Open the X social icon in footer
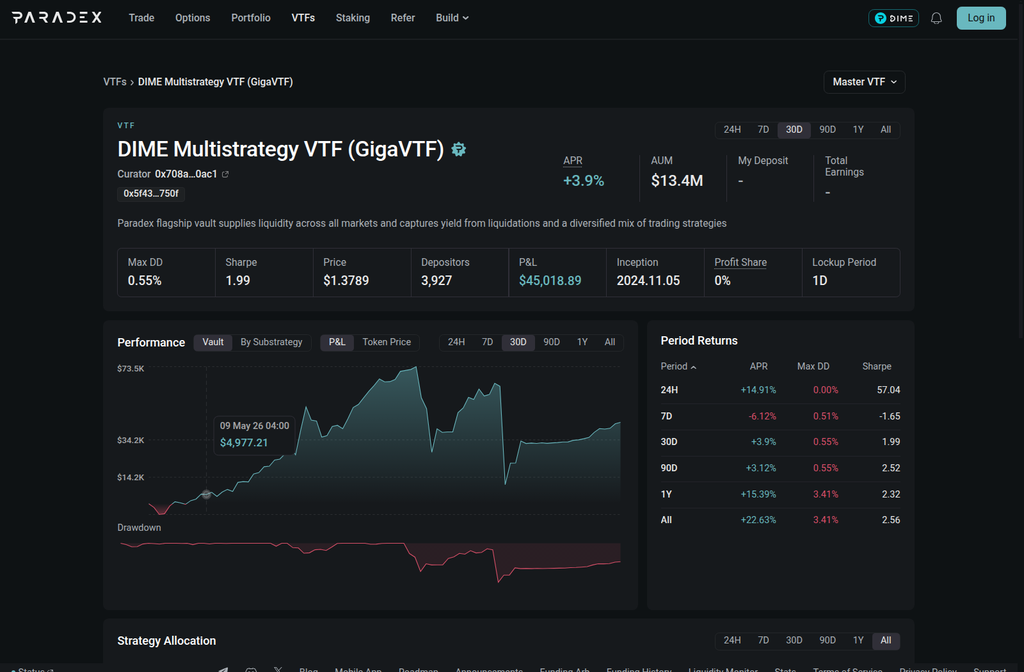Viewport: 1024px width, 672px height. pyautogui.click(x=278, y=669)
